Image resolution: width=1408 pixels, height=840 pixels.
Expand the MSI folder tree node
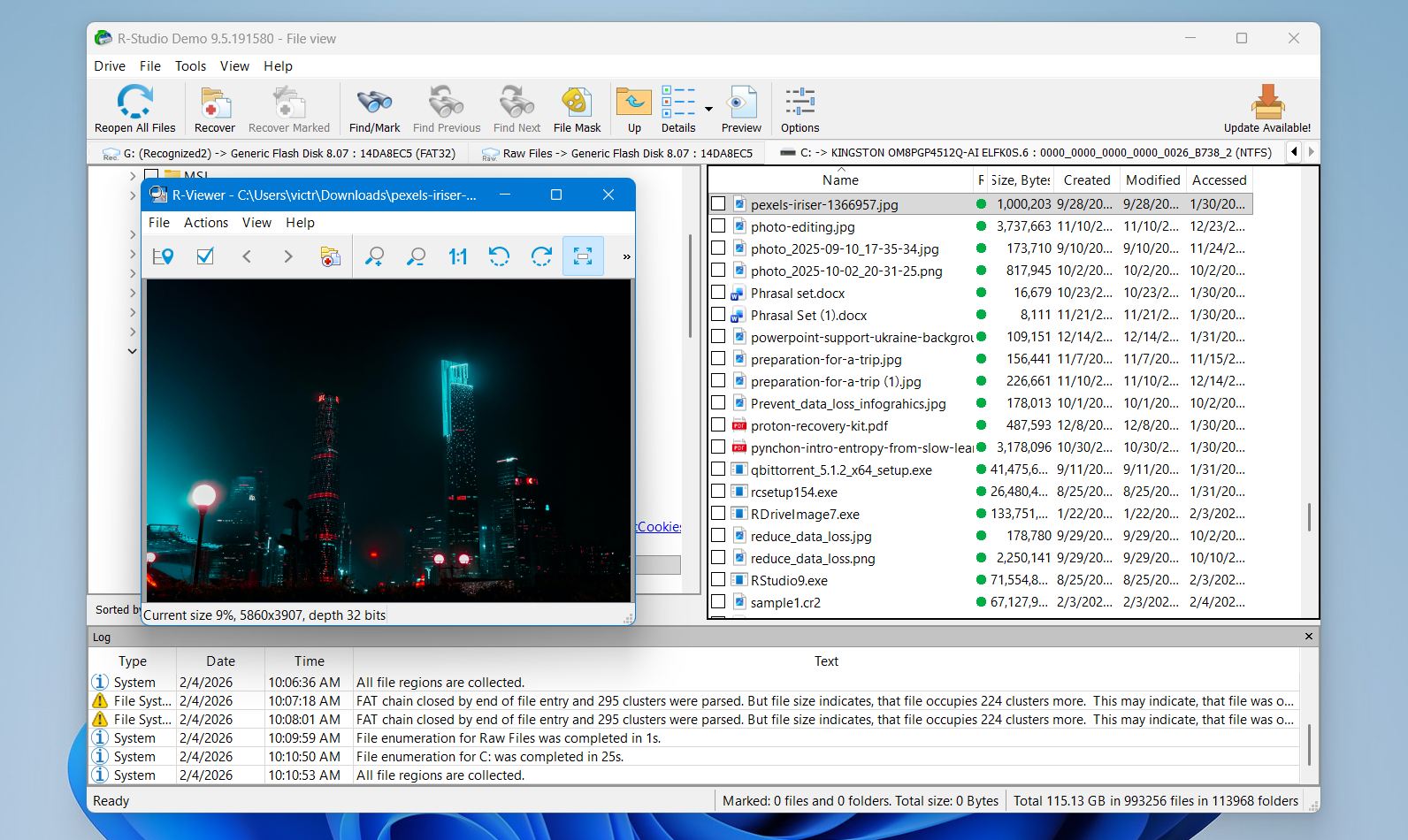click(x=133, y=176)
